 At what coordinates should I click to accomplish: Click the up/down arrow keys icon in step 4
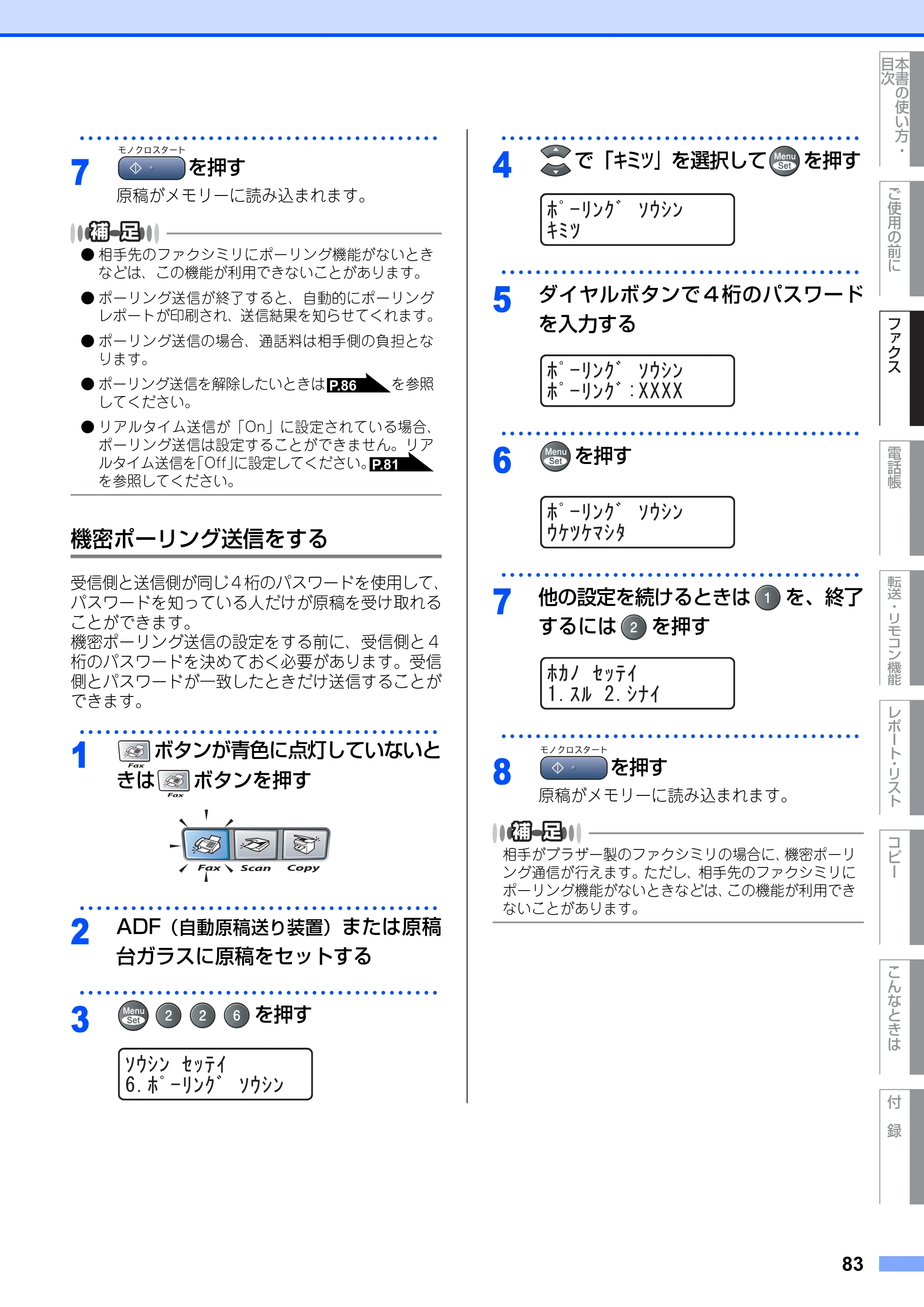point(555,160)
